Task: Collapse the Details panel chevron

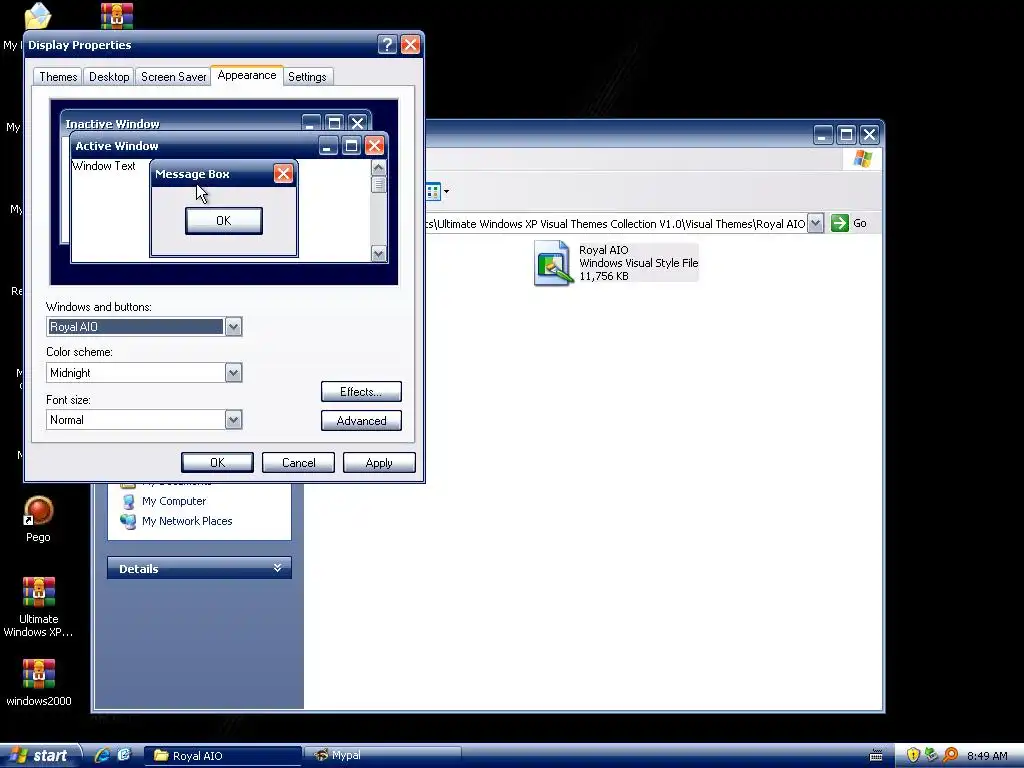Action: pyautogui.click(x=278, y=568)
